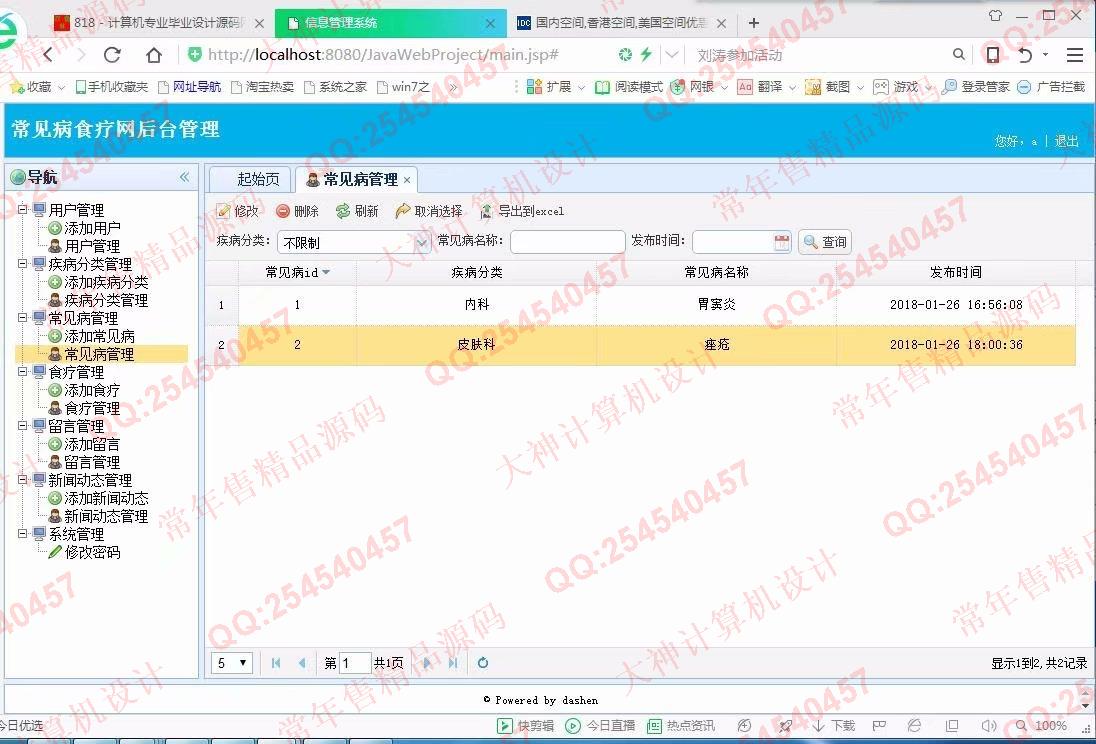Go to previous page icon
Screen dimensions: 1096x744
coord(301,663)
